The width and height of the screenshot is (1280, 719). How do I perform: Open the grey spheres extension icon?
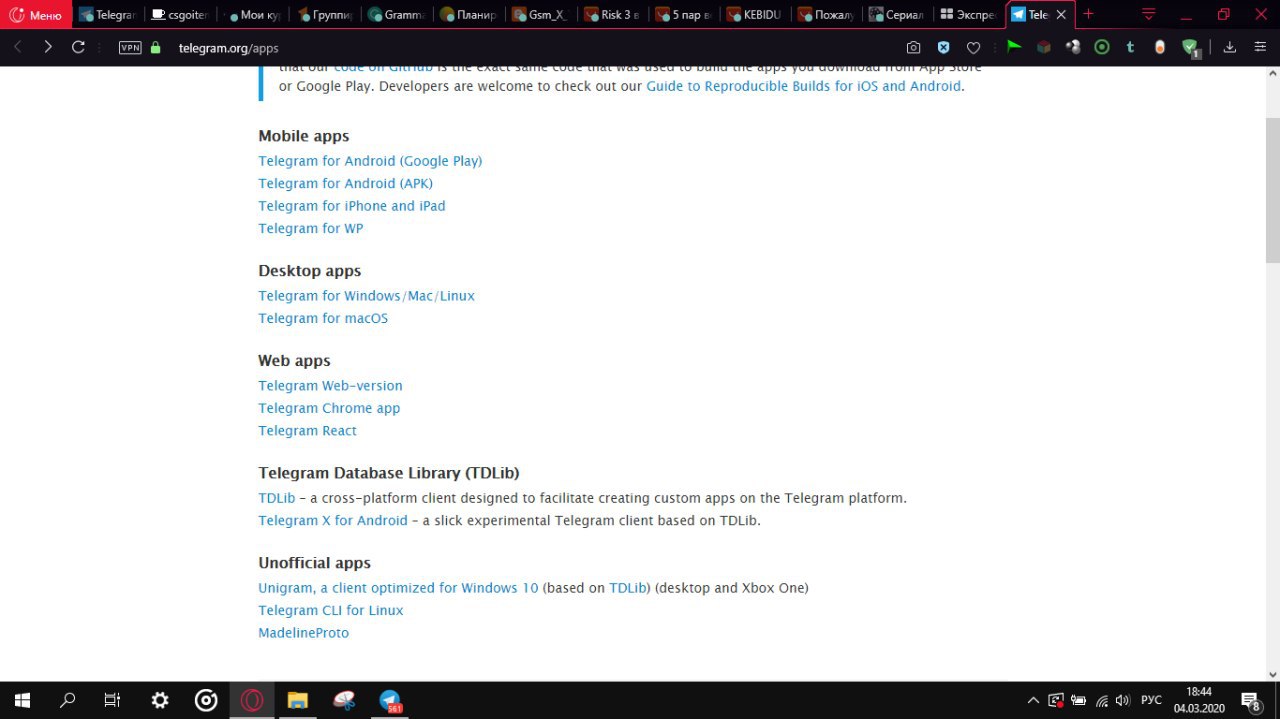(x=1073, y=46)
